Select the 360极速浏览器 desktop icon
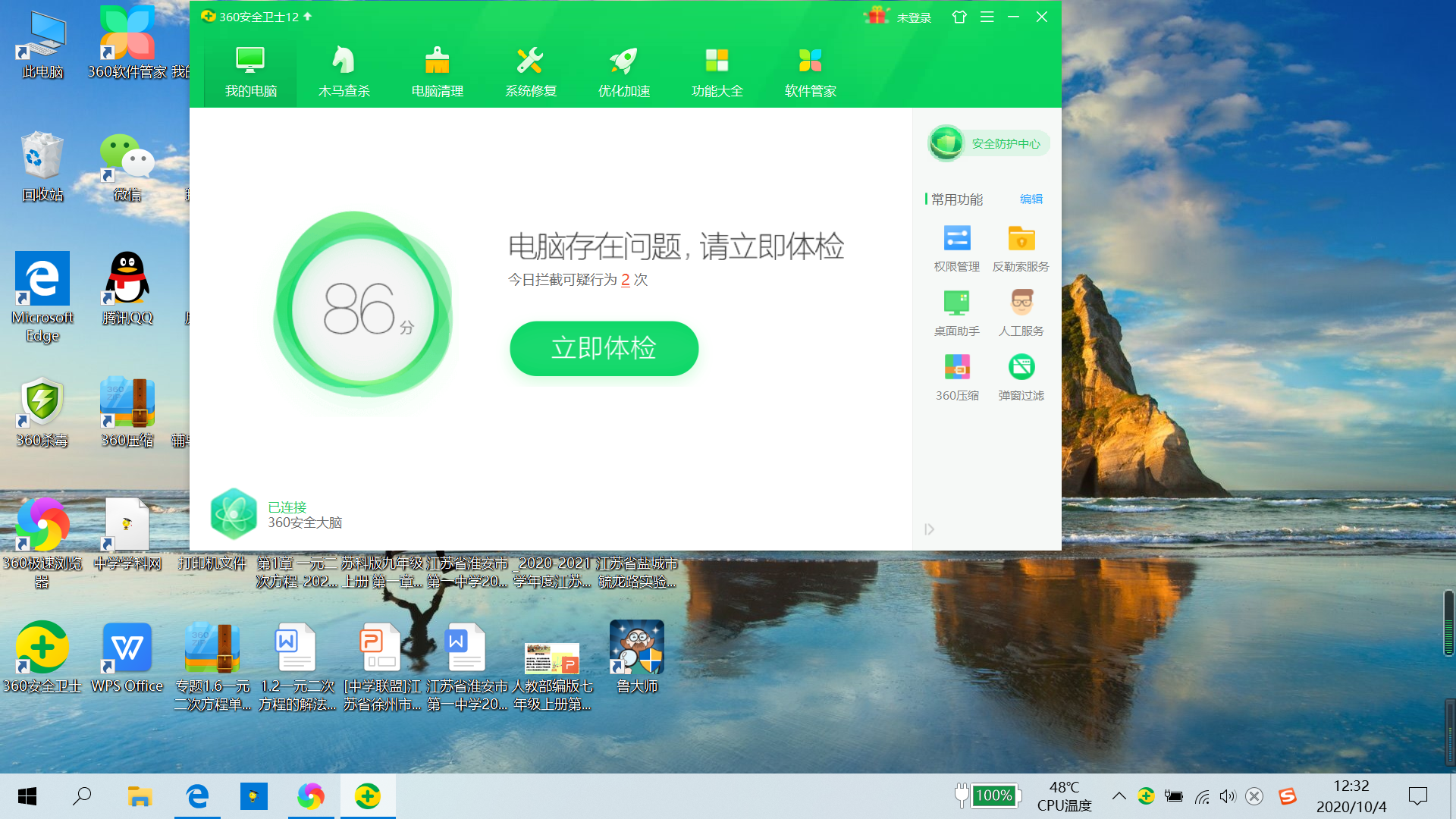Viewport: 1456px width, 819px height. [x=42, y=543]
